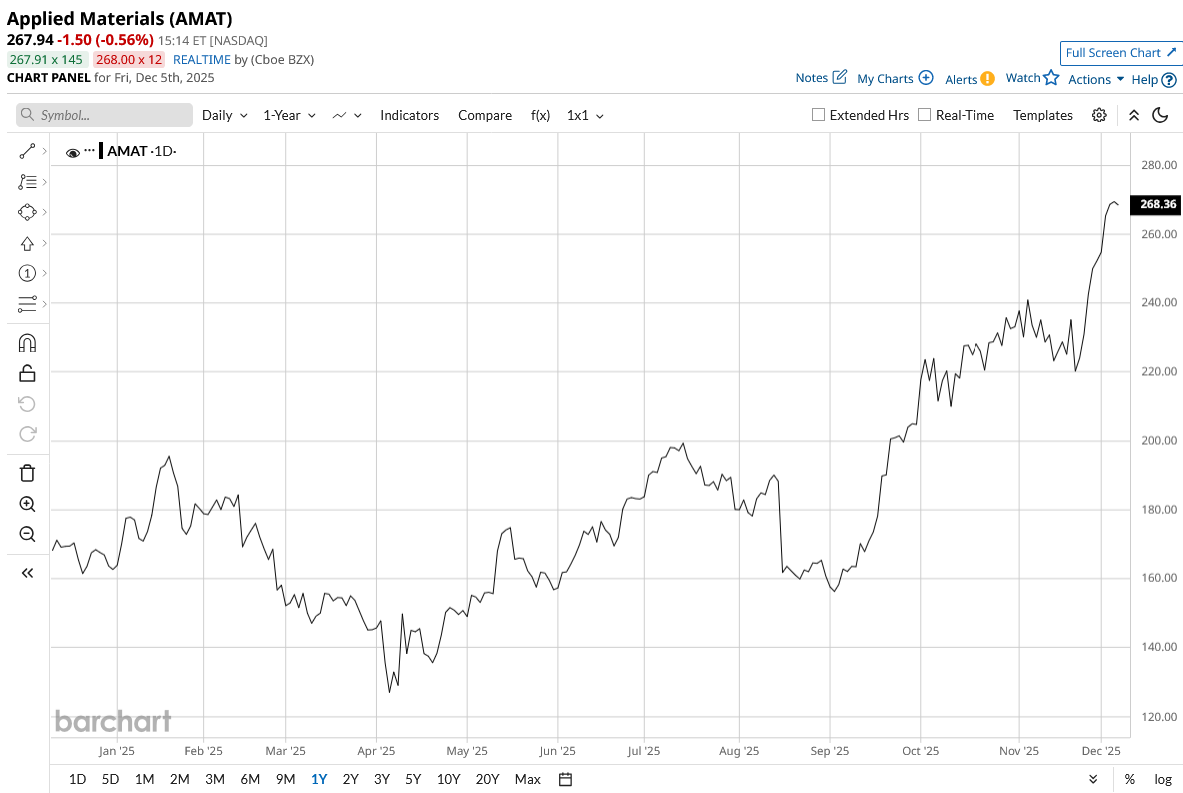This screenshot has height=793, width=1183.
Task: Add AMAT to Watch list
Action: click(x=1032, y=78)
